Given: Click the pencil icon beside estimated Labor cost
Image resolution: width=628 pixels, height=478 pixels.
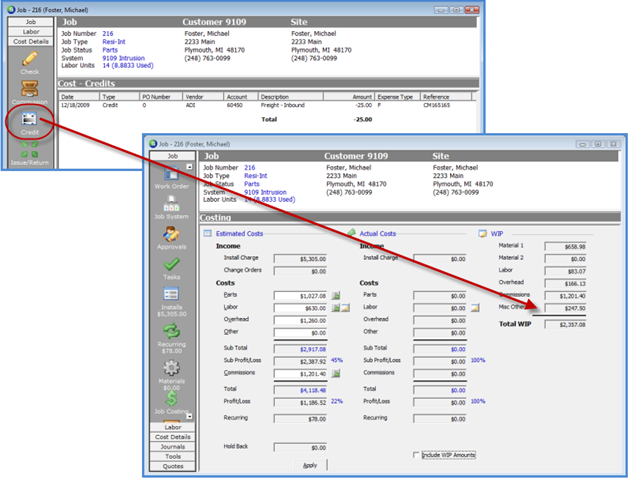Looking at the screenshot, I should click(x=345, y=308).
